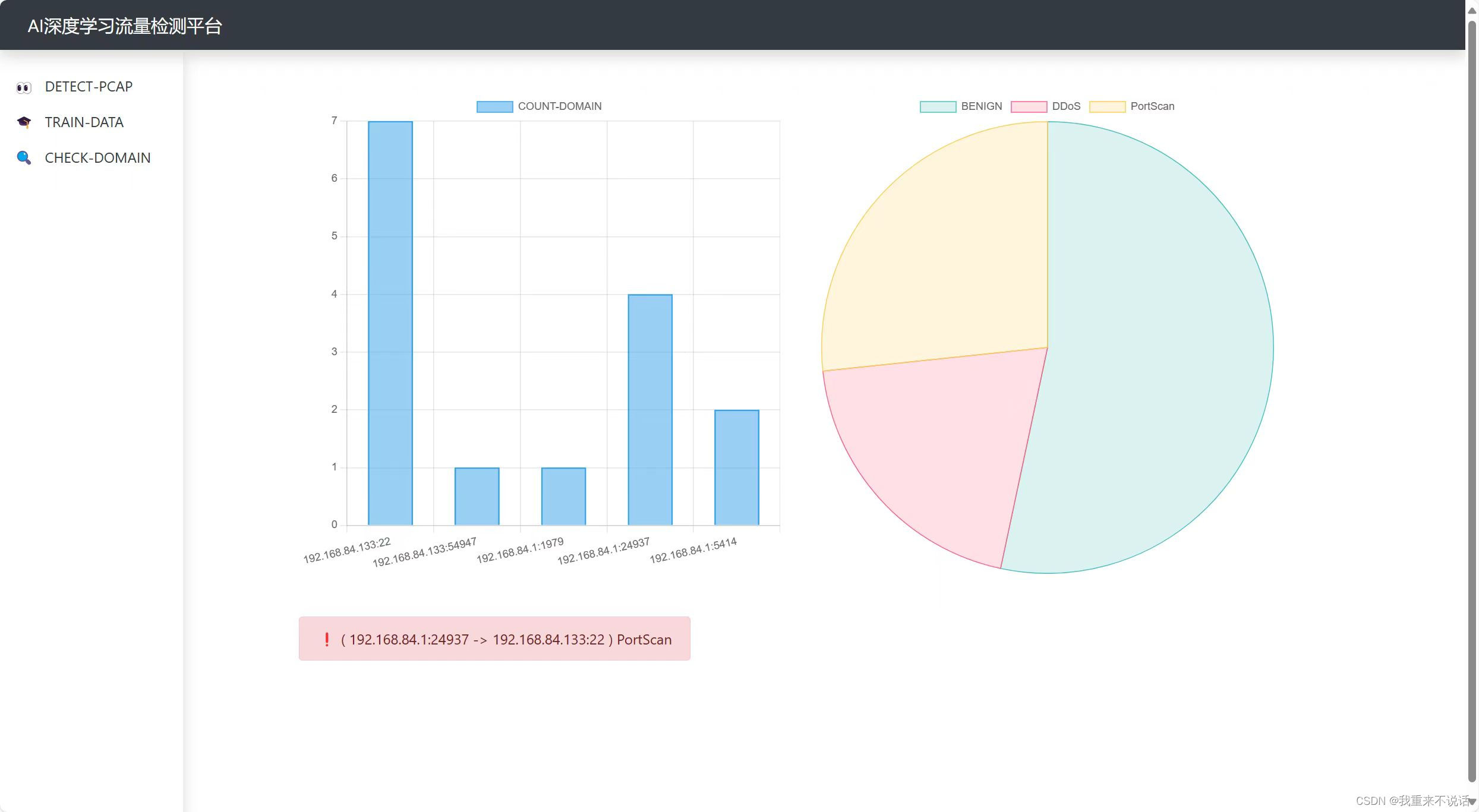Click the scrollbar up arrow
This screenshot has height=812, width=1479.
pos(1472,11)
